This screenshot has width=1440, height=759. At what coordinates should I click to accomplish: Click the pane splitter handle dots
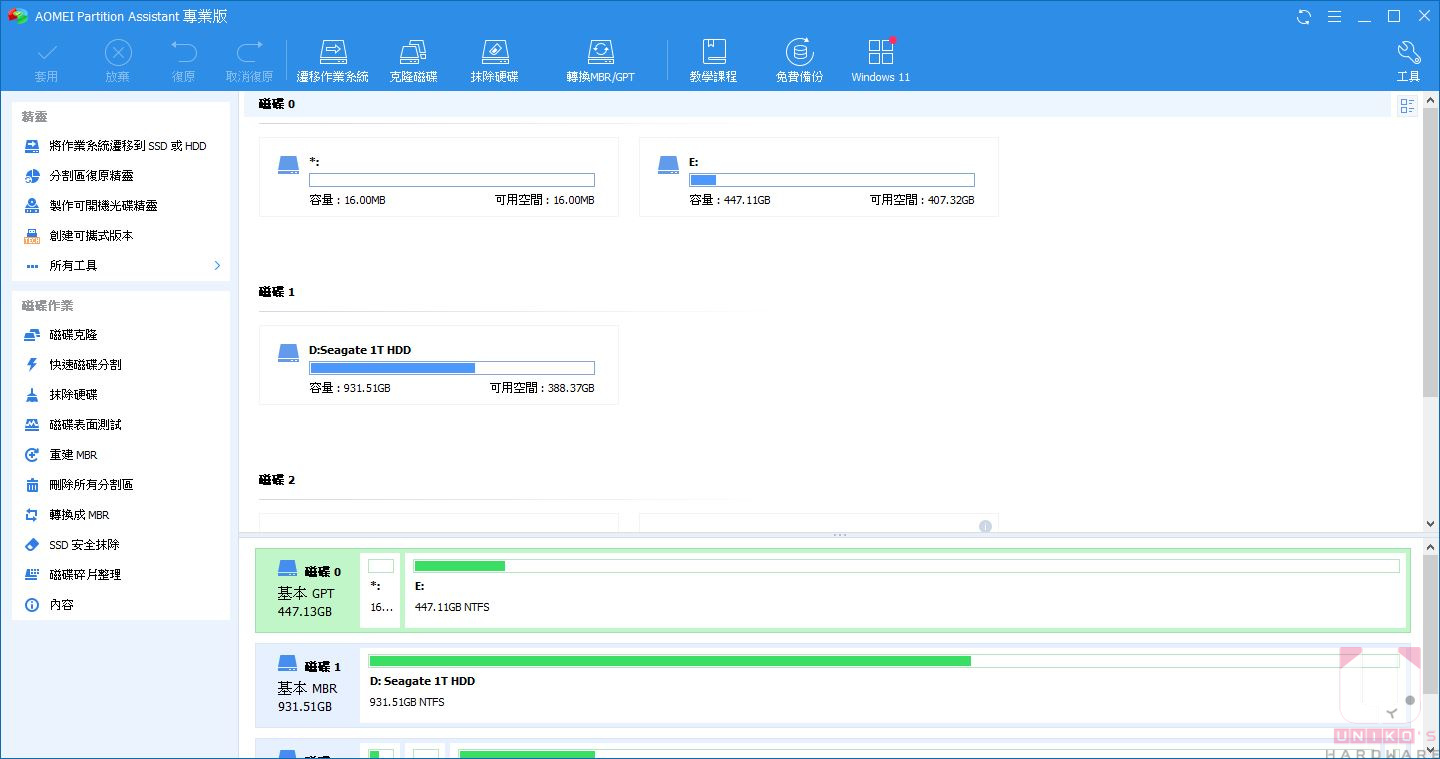tap(840, 535)
